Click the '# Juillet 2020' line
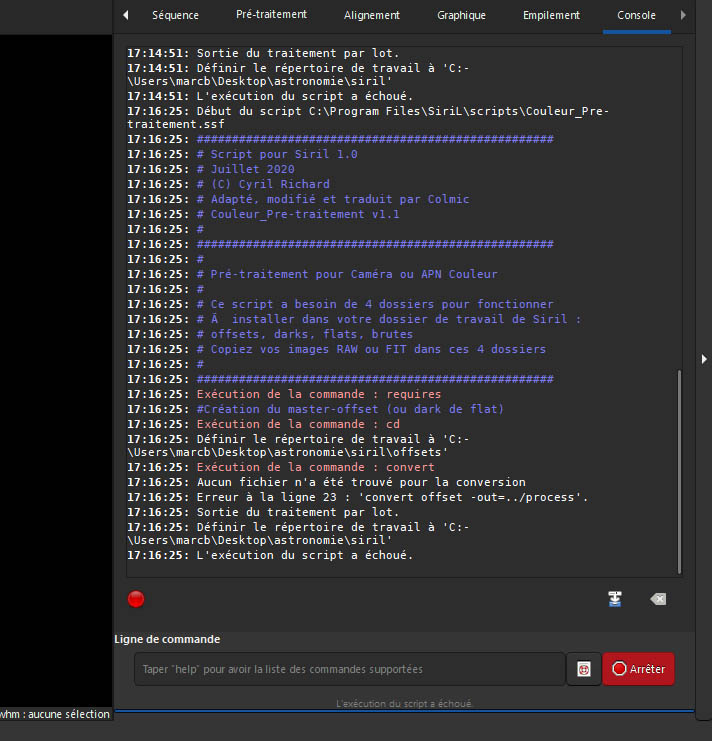 coord(211,169)
